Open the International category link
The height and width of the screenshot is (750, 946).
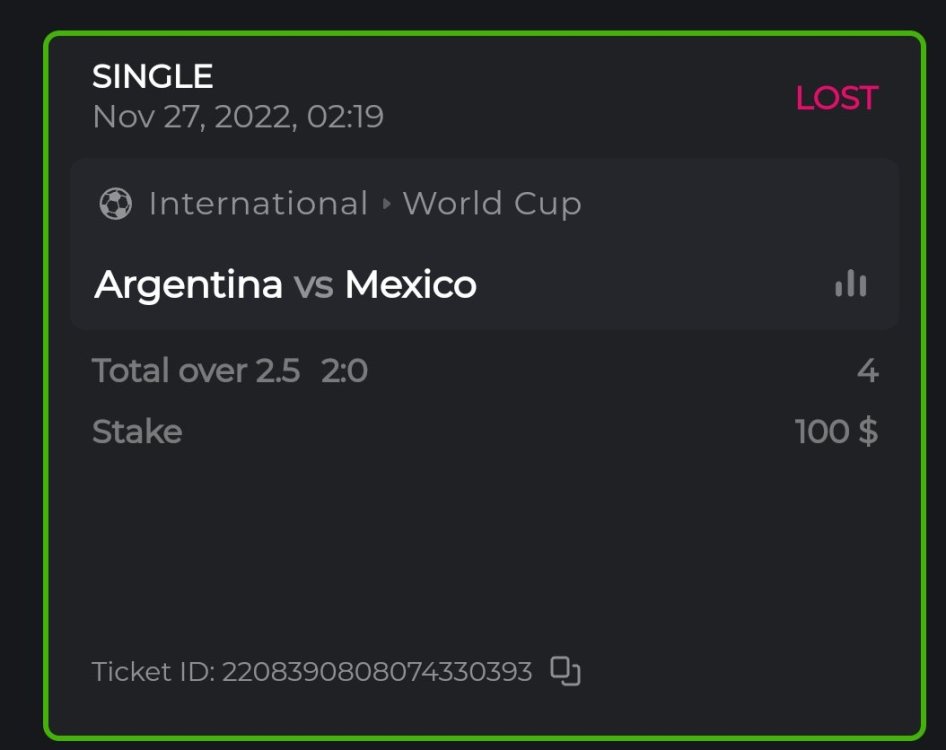pos(258,204)
